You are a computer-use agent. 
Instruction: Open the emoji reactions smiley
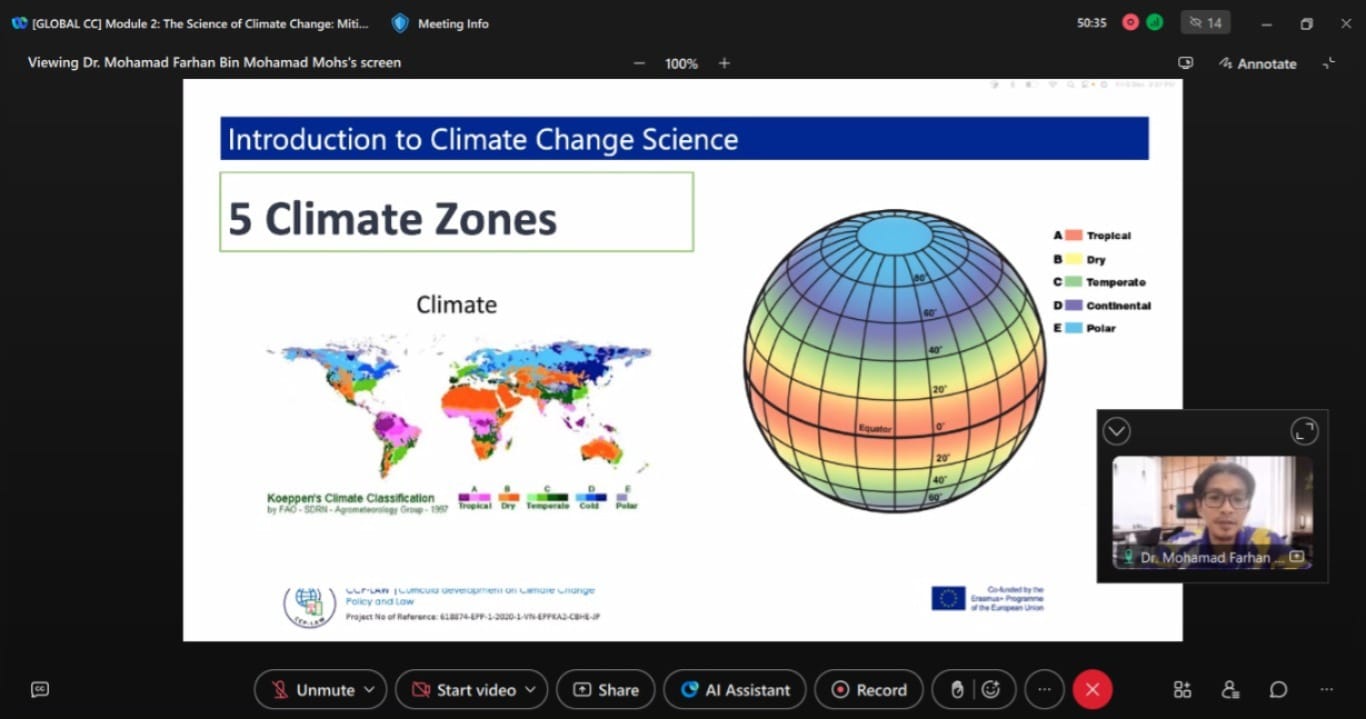tap(991, 689)
